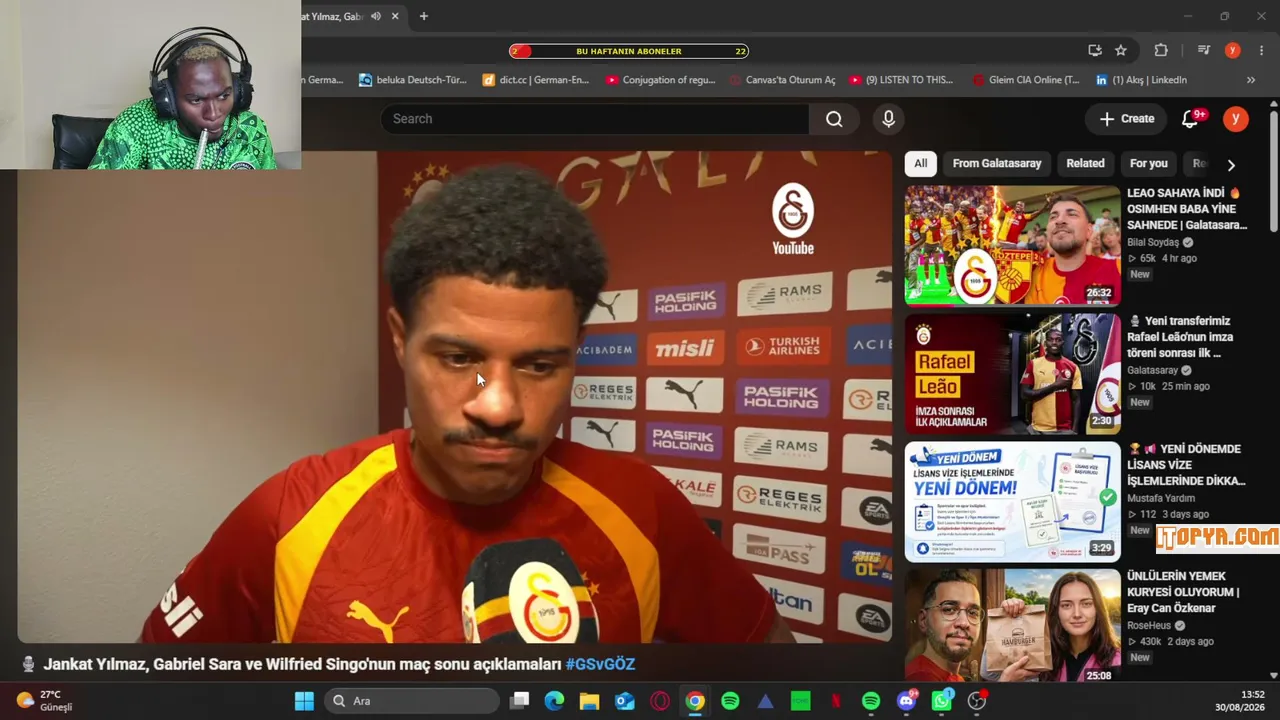The height and width of the screenshot is (720, 1280).
Task: Visit the Bilal Soydaş channel
Action: (1153, 242)
